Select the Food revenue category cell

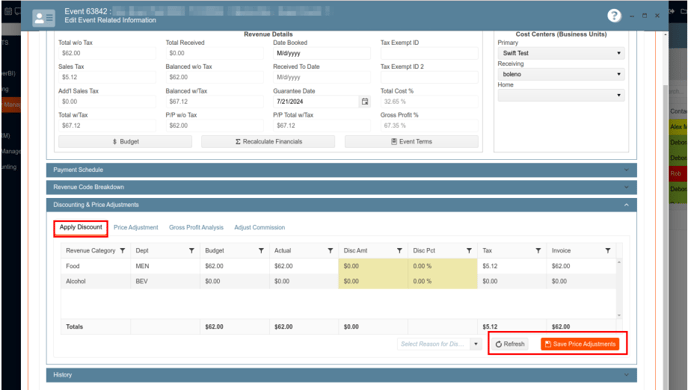[96, 266]
